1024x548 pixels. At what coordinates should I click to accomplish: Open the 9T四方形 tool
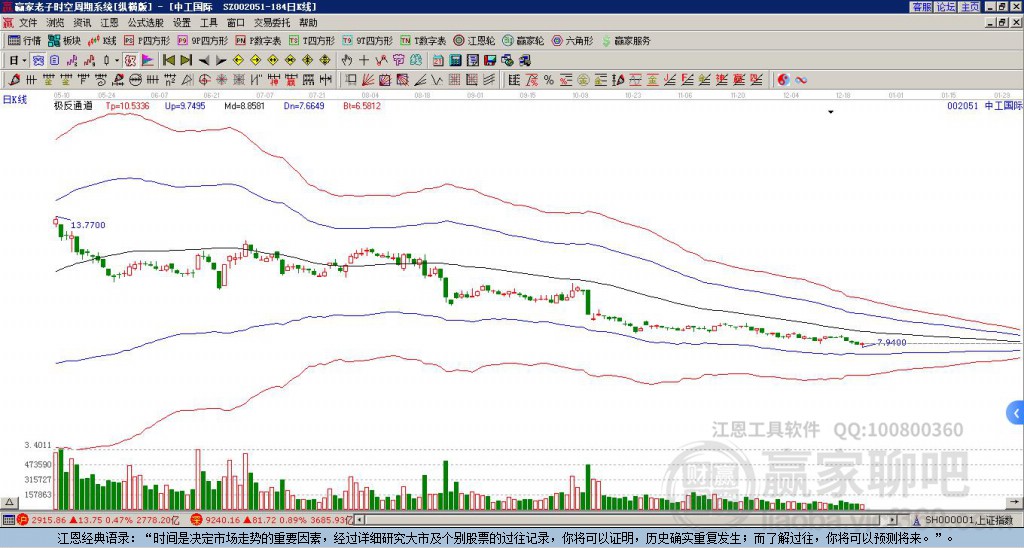click(367, 40)
